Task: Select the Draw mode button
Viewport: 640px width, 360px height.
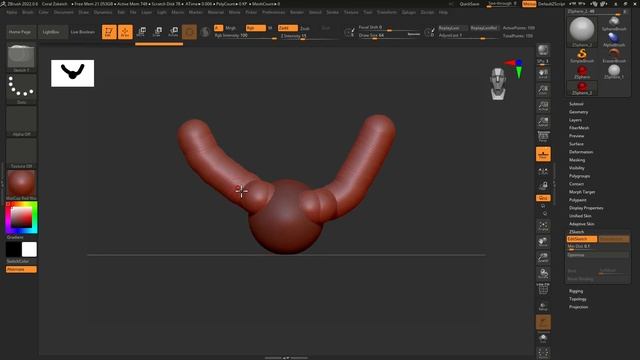Action: click(x=125, y=32)
